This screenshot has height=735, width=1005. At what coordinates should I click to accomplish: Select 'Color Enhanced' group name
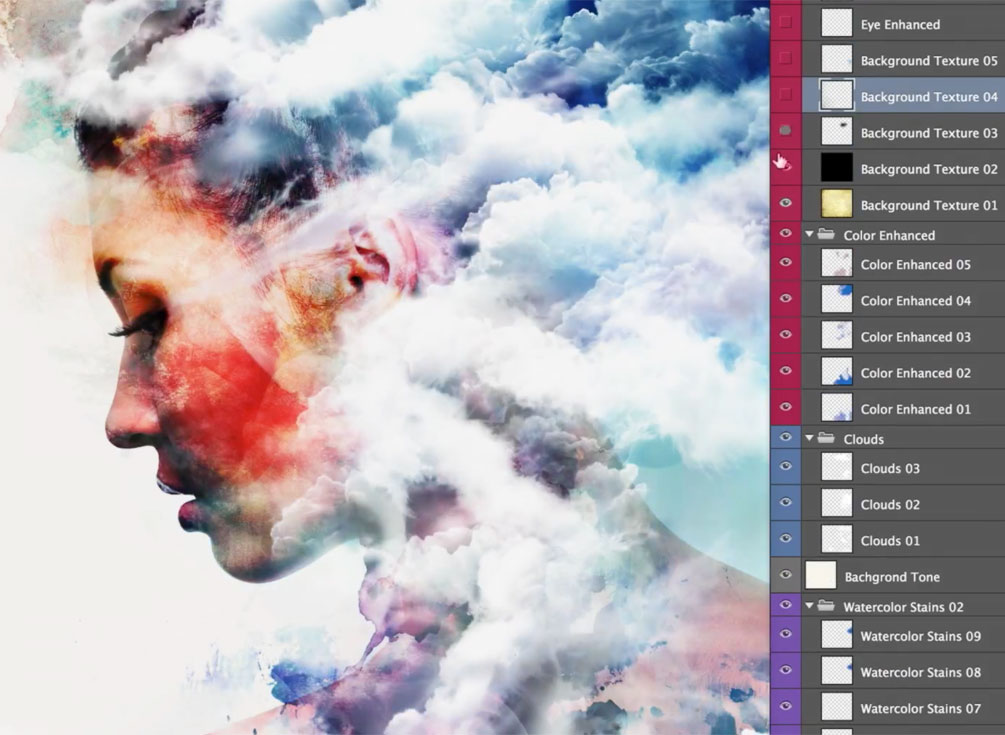890,235
